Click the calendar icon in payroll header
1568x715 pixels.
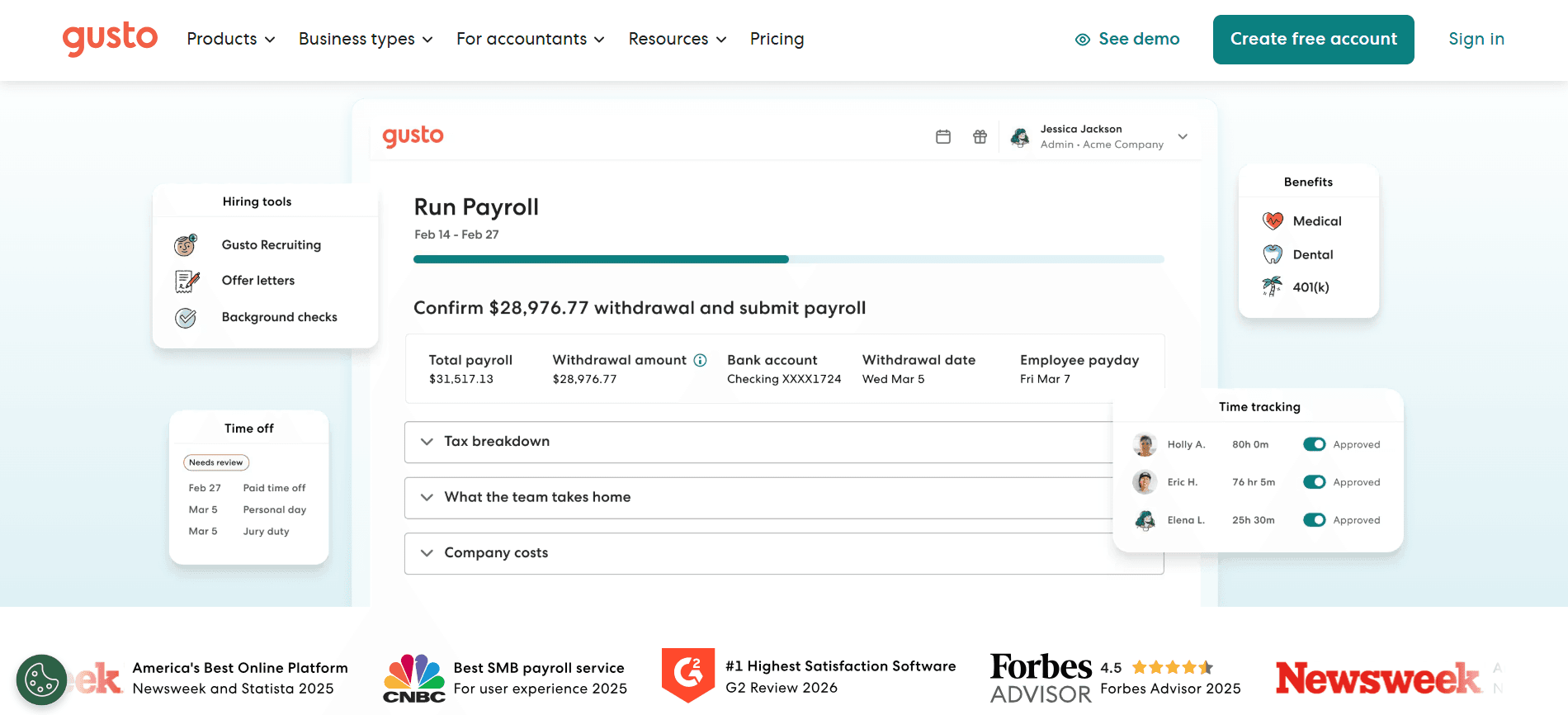[943, 137]
